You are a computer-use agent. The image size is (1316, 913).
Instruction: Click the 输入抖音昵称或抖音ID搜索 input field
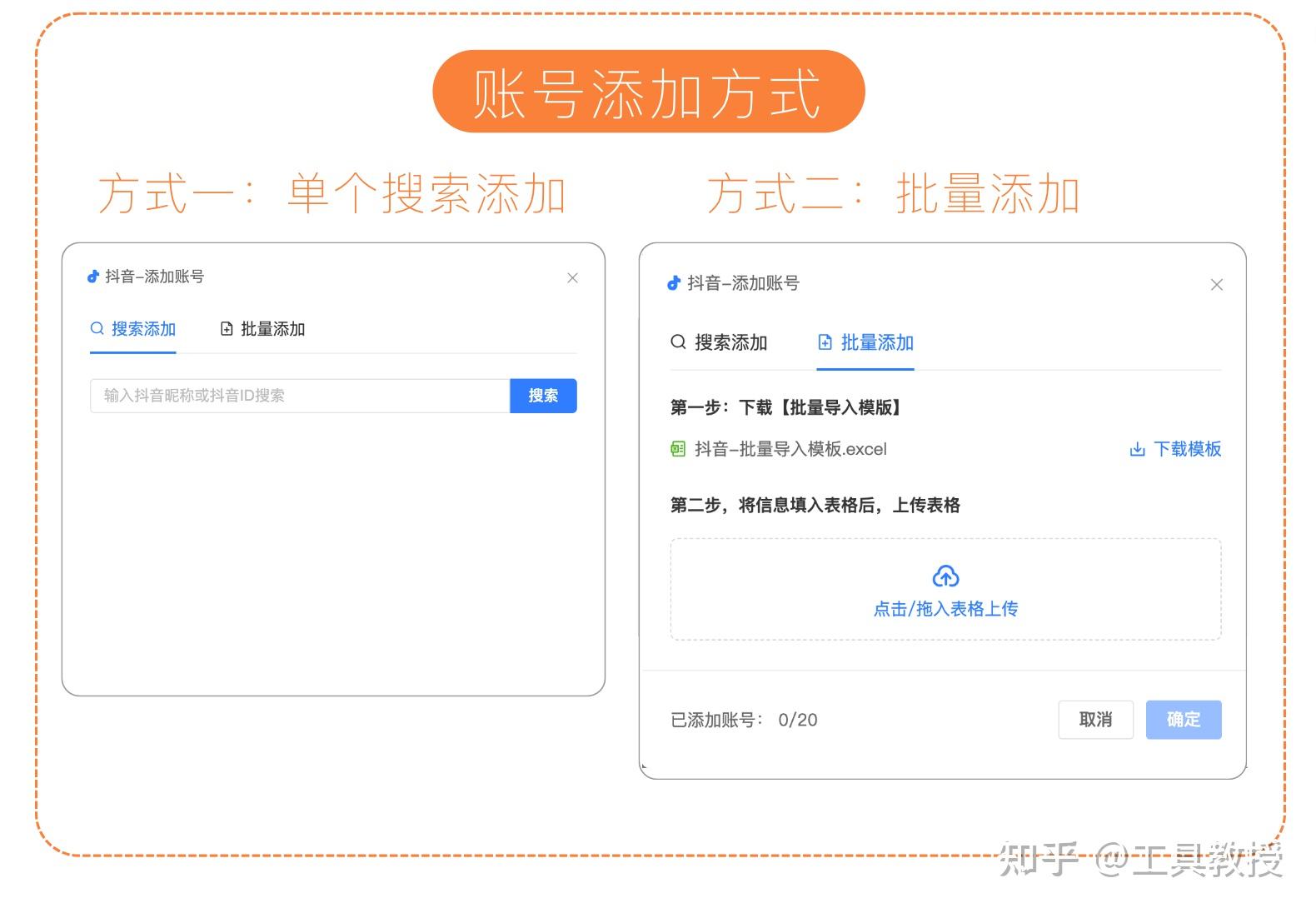click(300, 396)
